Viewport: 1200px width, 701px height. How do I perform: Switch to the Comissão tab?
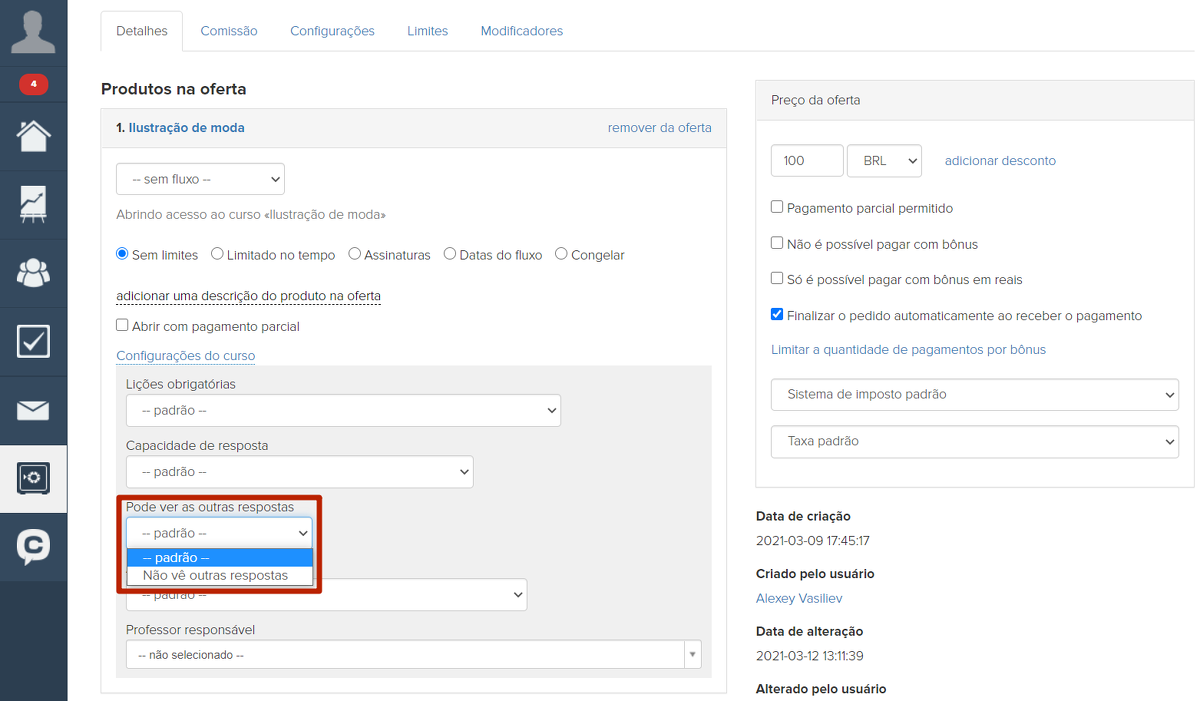point(229,31)
